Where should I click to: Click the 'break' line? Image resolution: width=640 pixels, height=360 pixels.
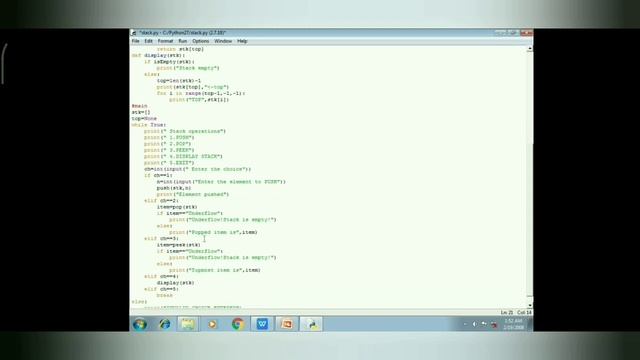[x=164, y=296]
